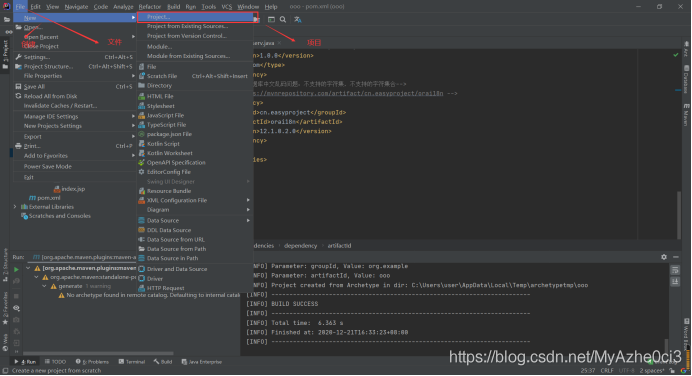Choose OpenAPI Specification from the New menu

pos(176,162)
